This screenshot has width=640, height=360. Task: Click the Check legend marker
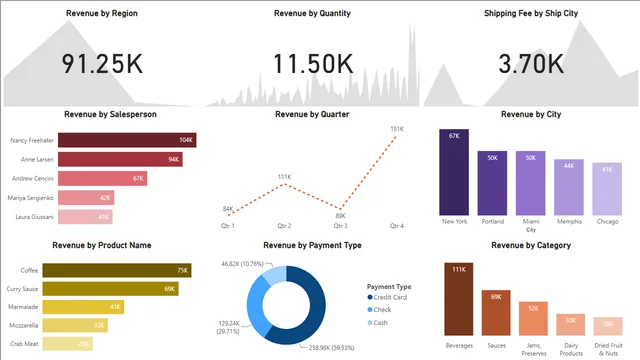[370, 310]
